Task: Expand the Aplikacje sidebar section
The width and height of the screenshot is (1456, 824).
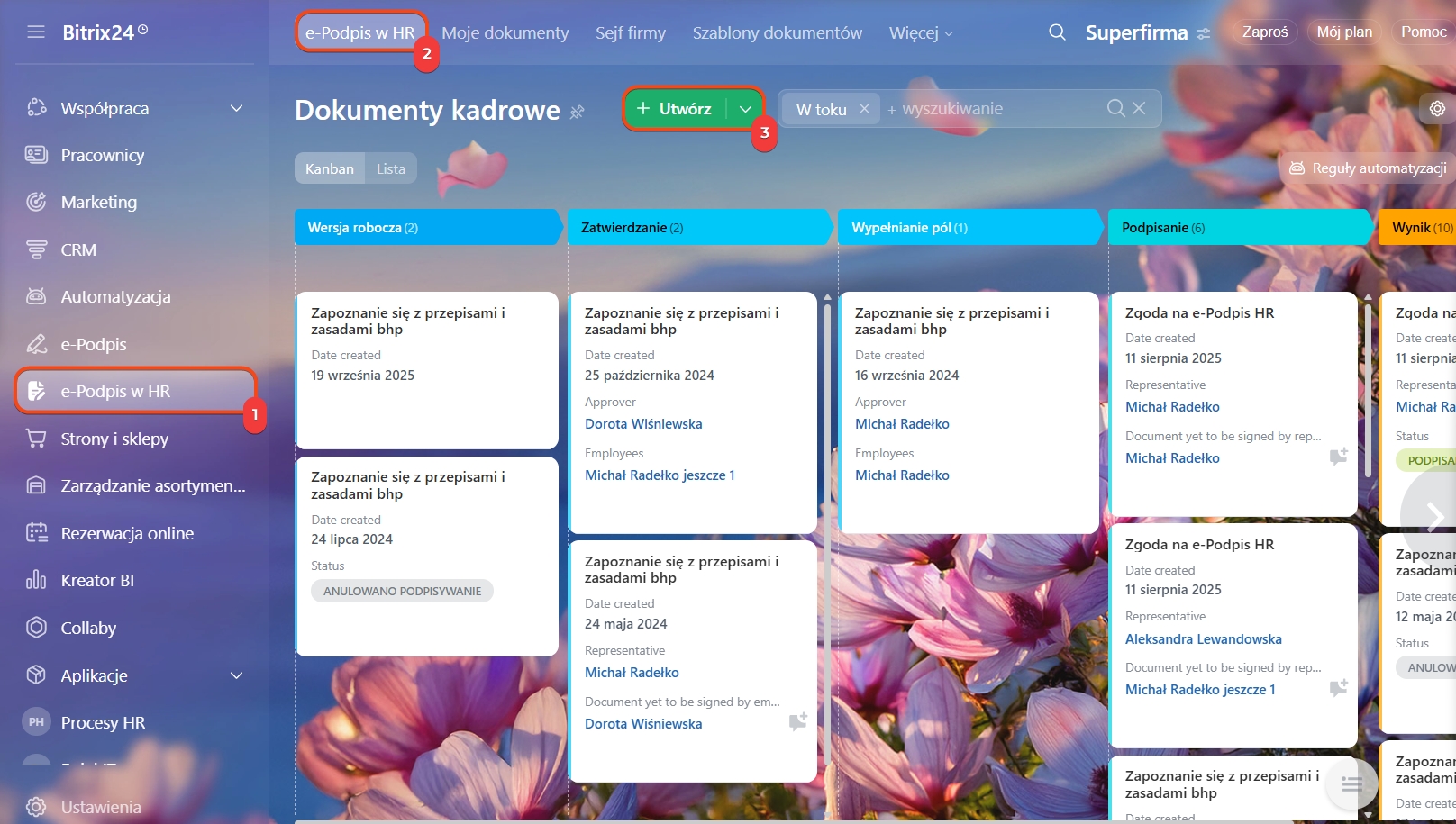Action: coord(236,675)
